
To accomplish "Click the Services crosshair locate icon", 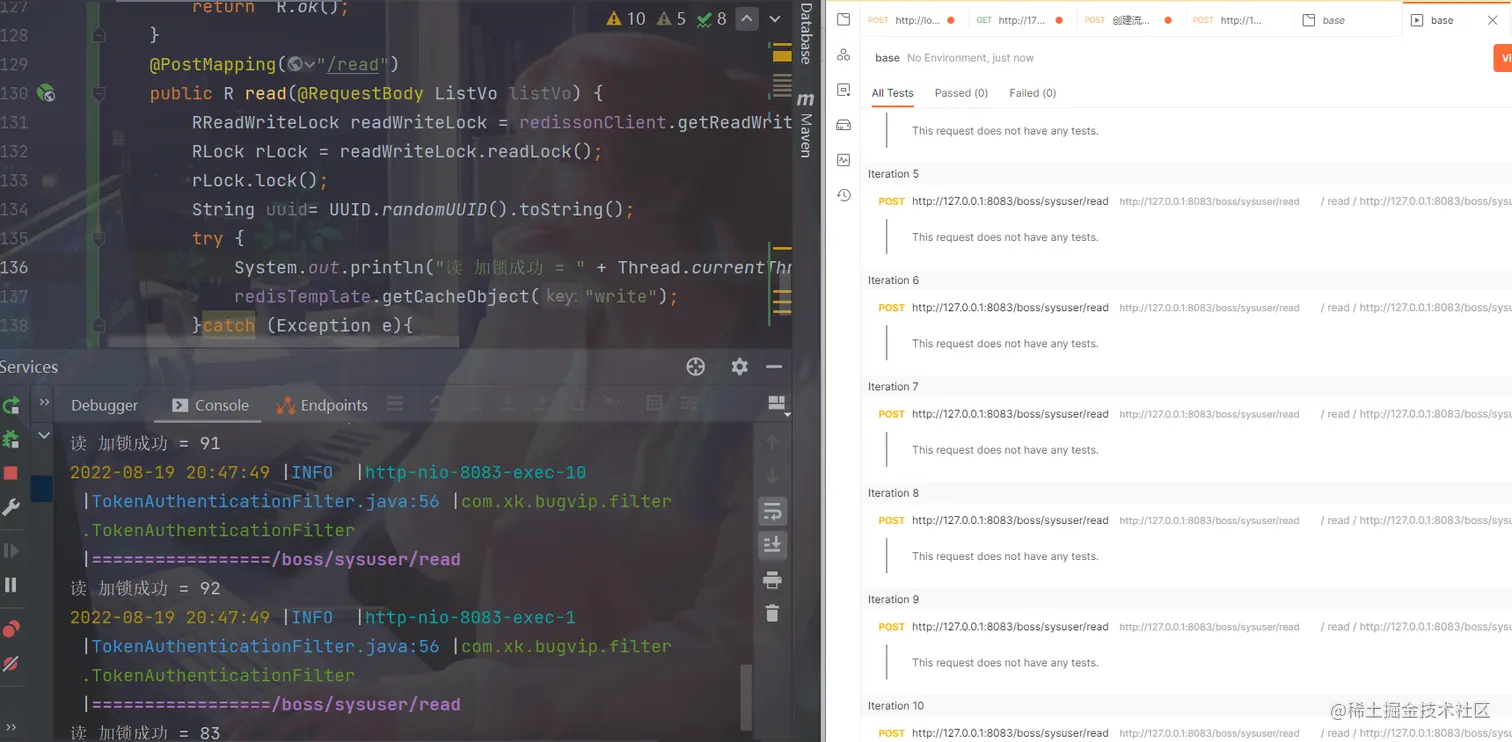I will tap(696, 367).
